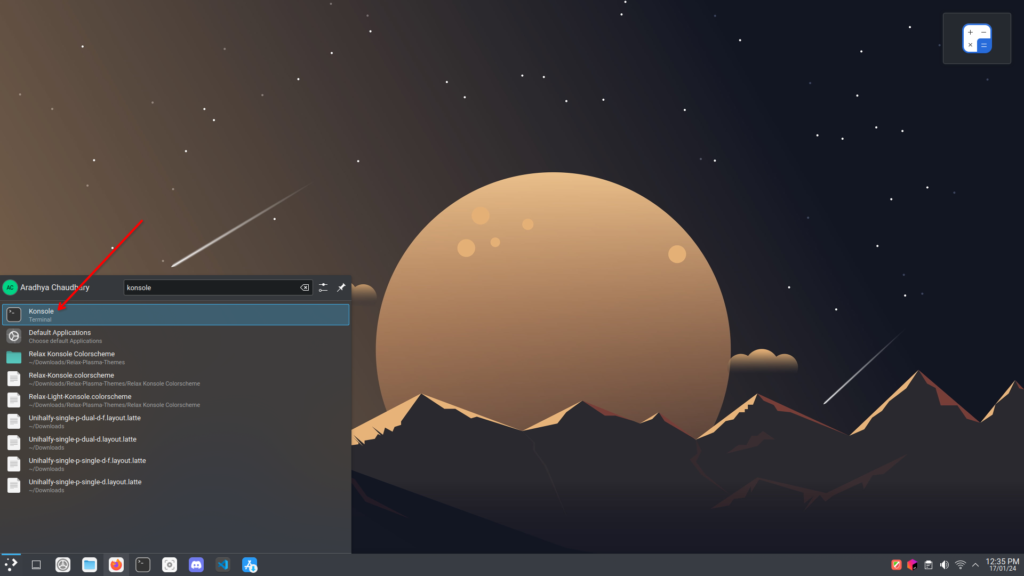Open the clock showing 12:35 PM
The width and height of the screenshot is (1024, 576).
click(1002, 565)
